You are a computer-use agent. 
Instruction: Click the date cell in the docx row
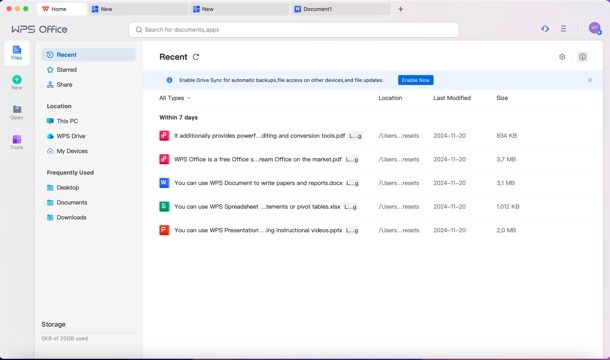[x=449, y=183]
